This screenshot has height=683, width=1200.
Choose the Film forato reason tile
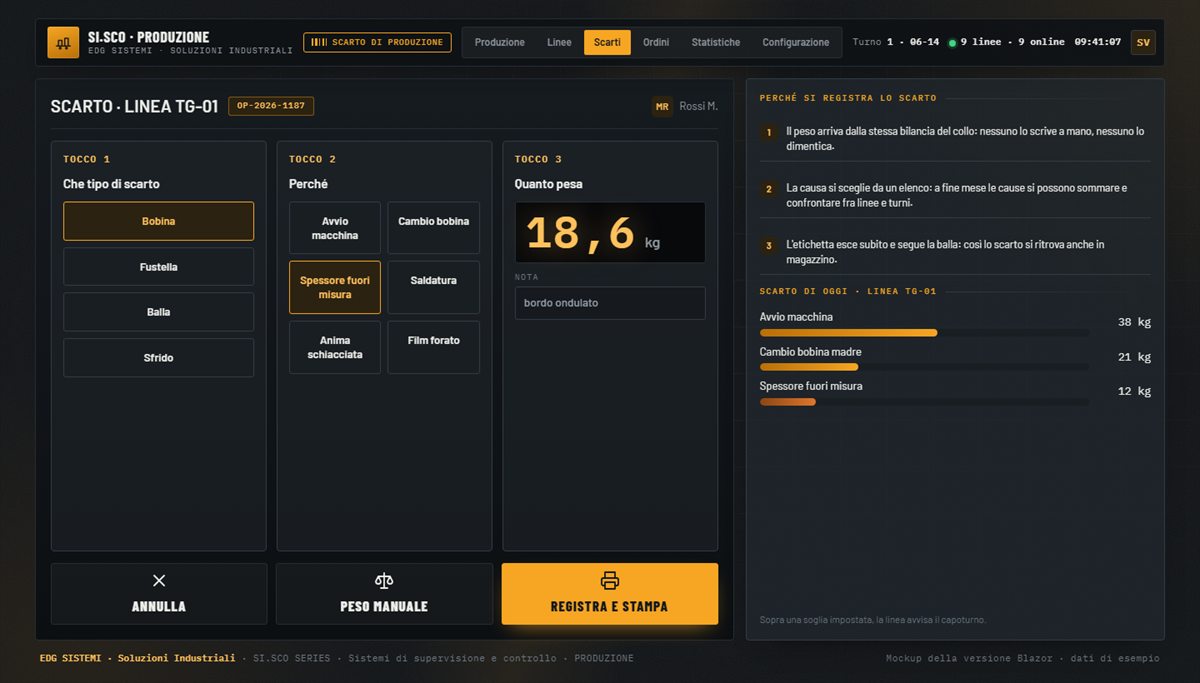point(434,347)
